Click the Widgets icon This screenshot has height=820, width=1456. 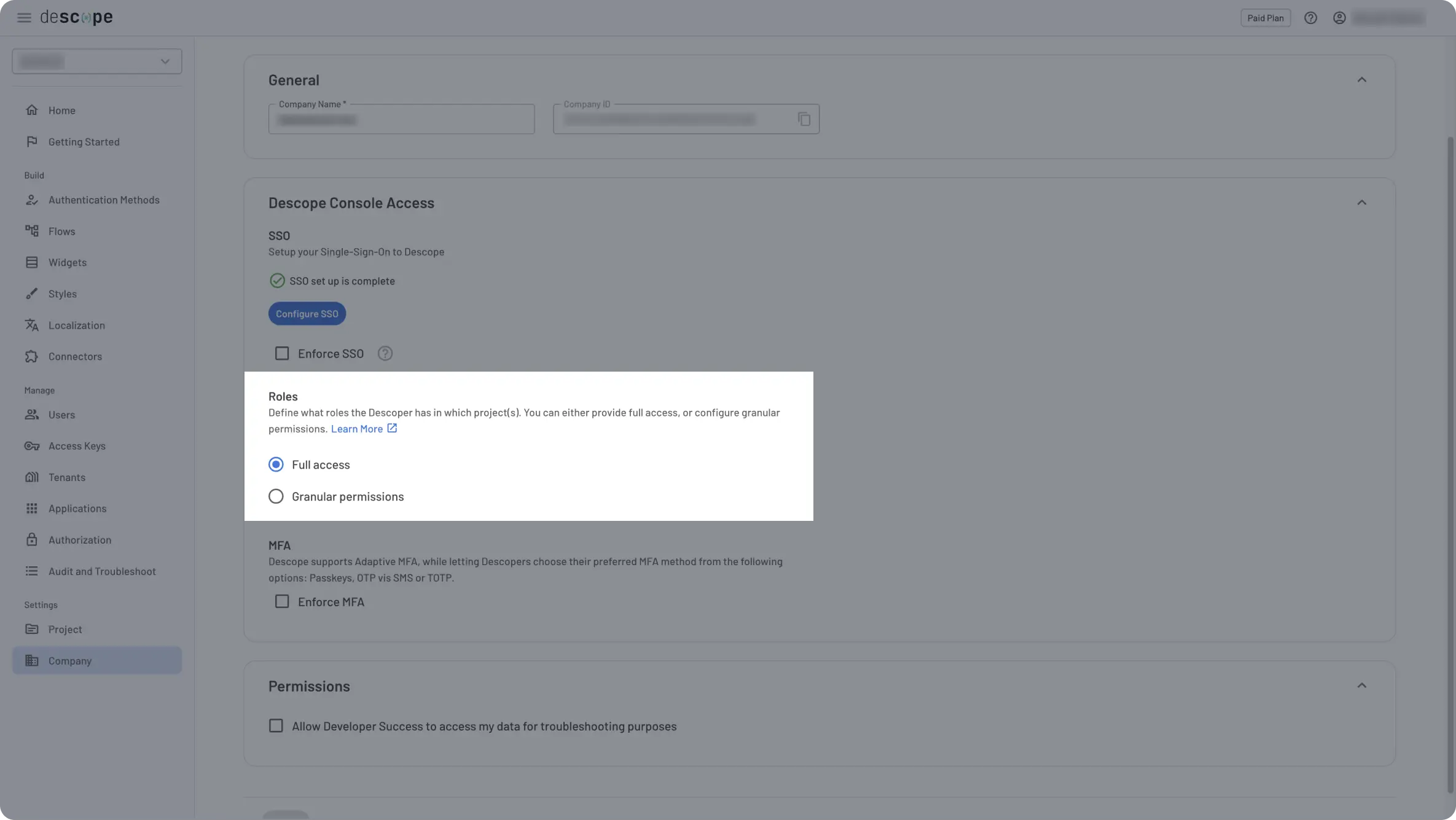click(33, 262)
